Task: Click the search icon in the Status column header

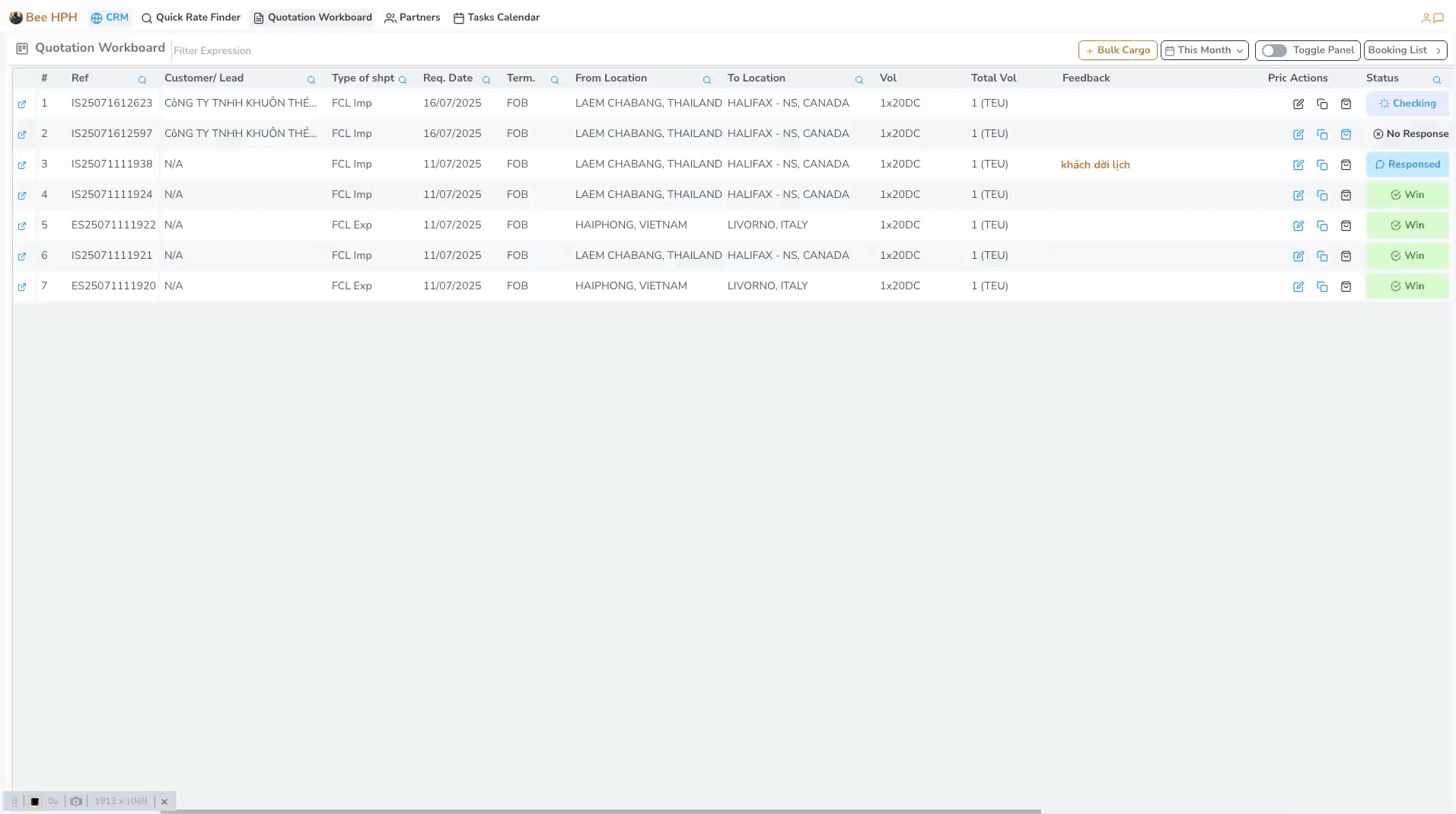Action: pyautogui.click(x=1437, y=80)
